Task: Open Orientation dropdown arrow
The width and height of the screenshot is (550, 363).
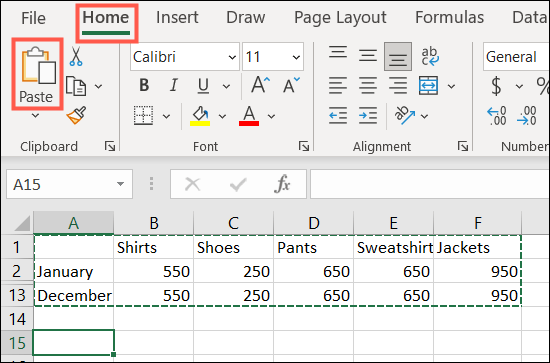Action: pos(424,116)
